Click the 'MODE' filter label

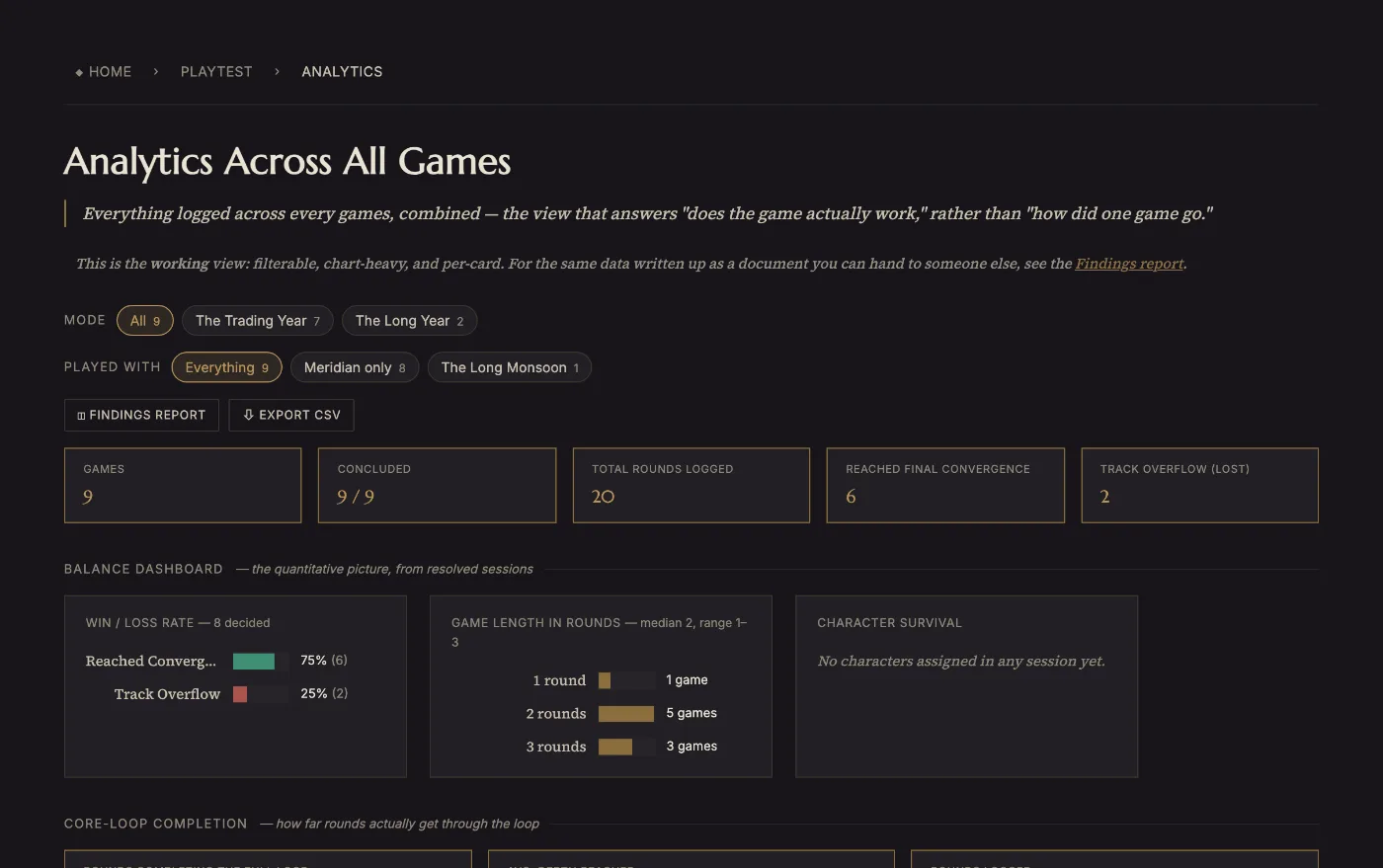[85, 320]
